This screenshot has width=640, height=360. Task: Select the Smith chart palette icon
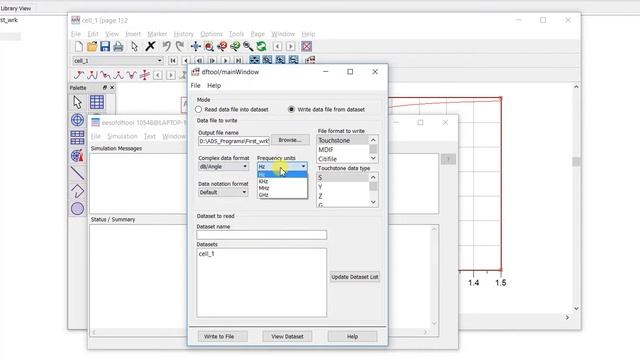(77, 156)
